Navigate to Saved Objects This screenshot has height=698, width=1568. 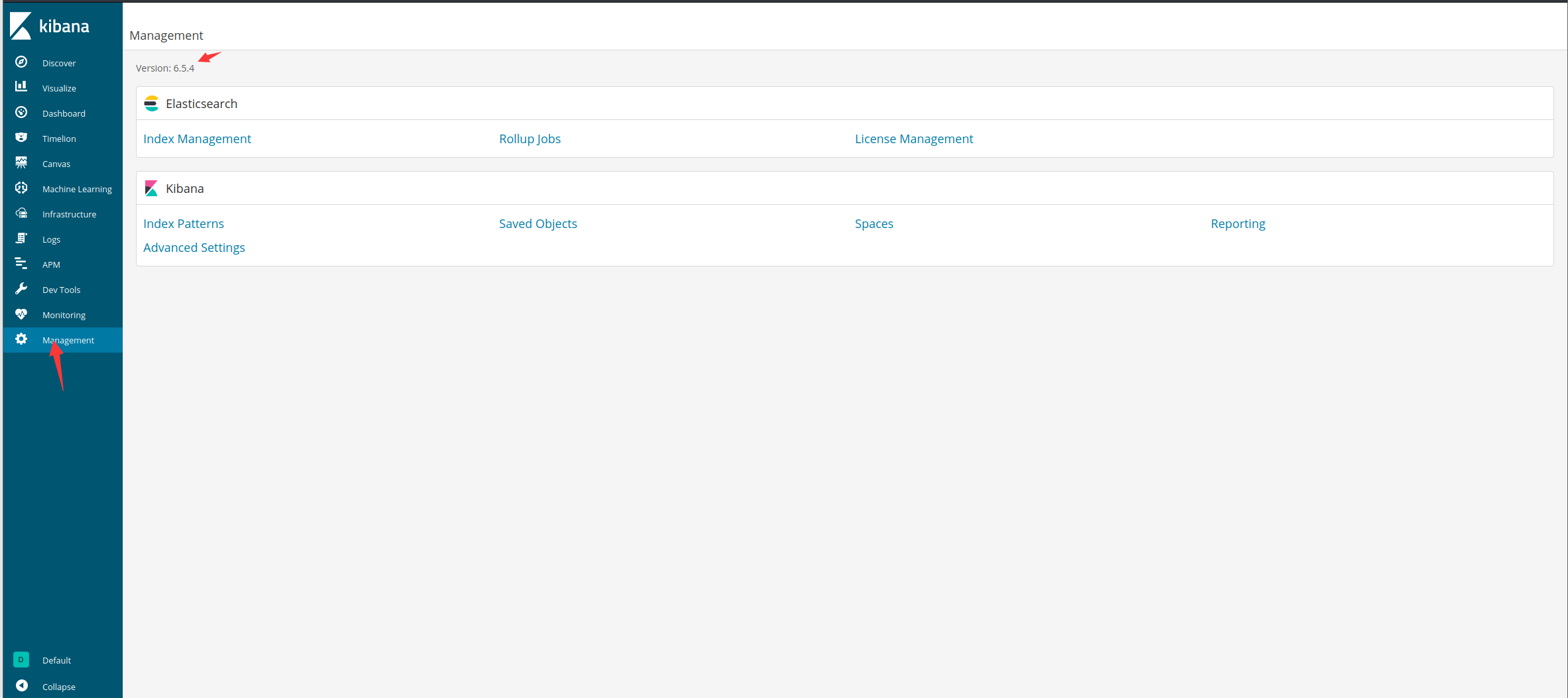537,223
